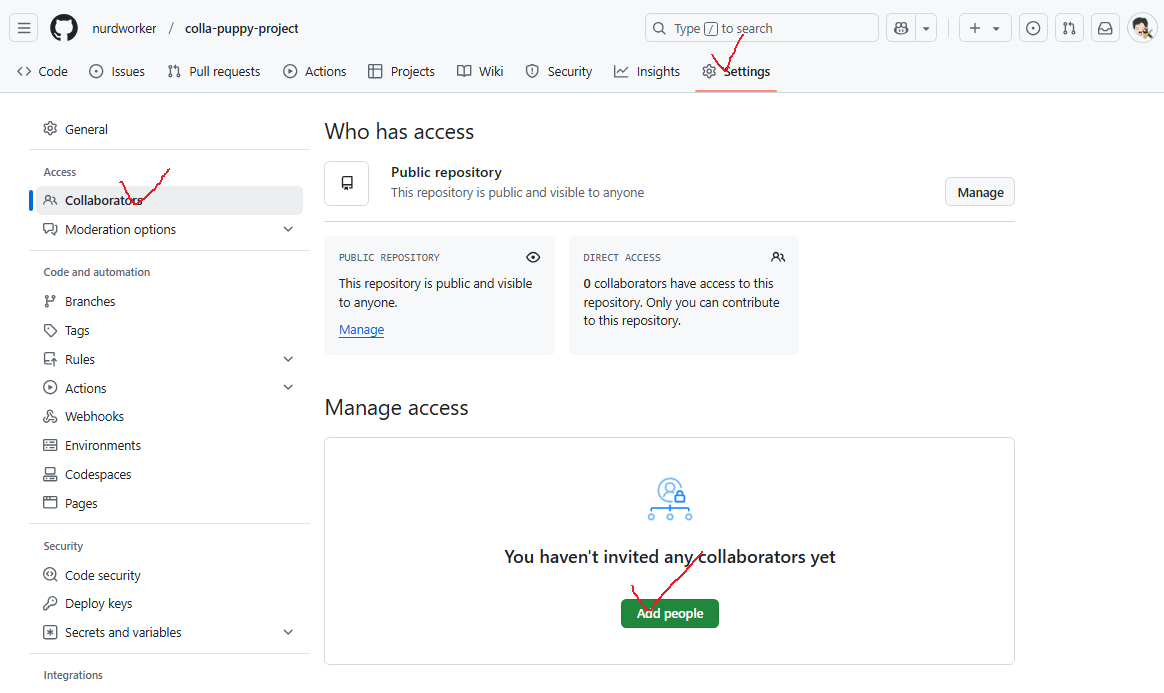The image size is (1164, 693).
Task: Click the 'Manage access' heading
Action: [396, 407]
